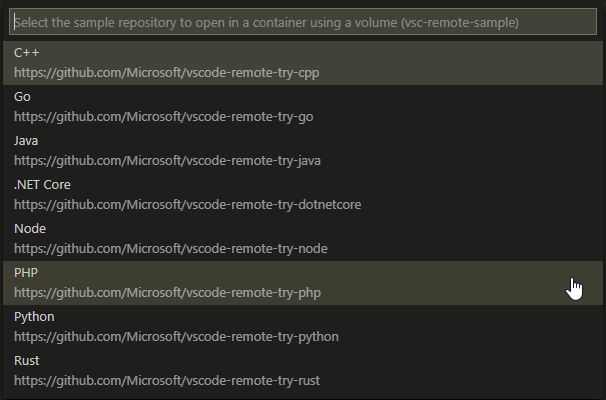The width and height of the screenshot is (606, 400).
Task: Open the vscode-remote-try-node URL line
Action: [x=171, y=249]
